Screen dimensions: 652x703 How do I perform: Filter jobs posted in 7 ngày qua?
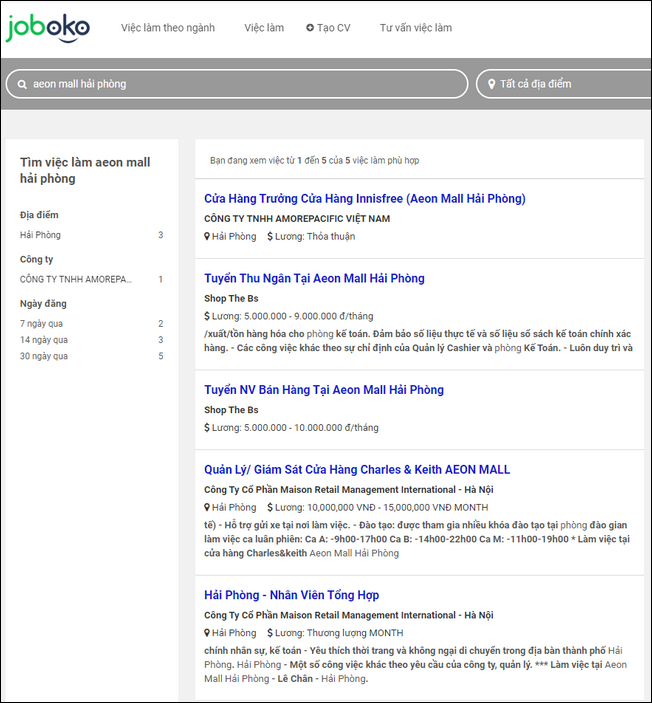click(44, 324)
